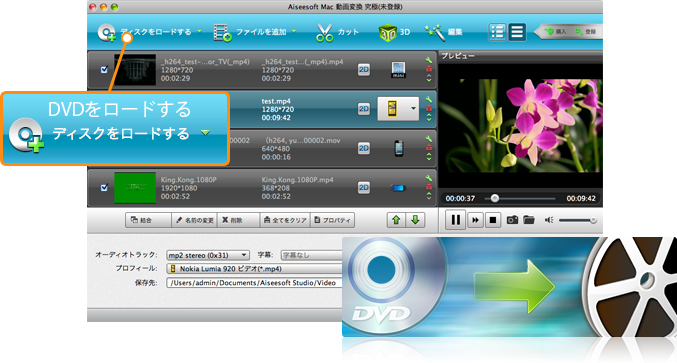Open the Subtitle (字幕) dropdown
The image size is (677, 363).
(x=311, y=255)
